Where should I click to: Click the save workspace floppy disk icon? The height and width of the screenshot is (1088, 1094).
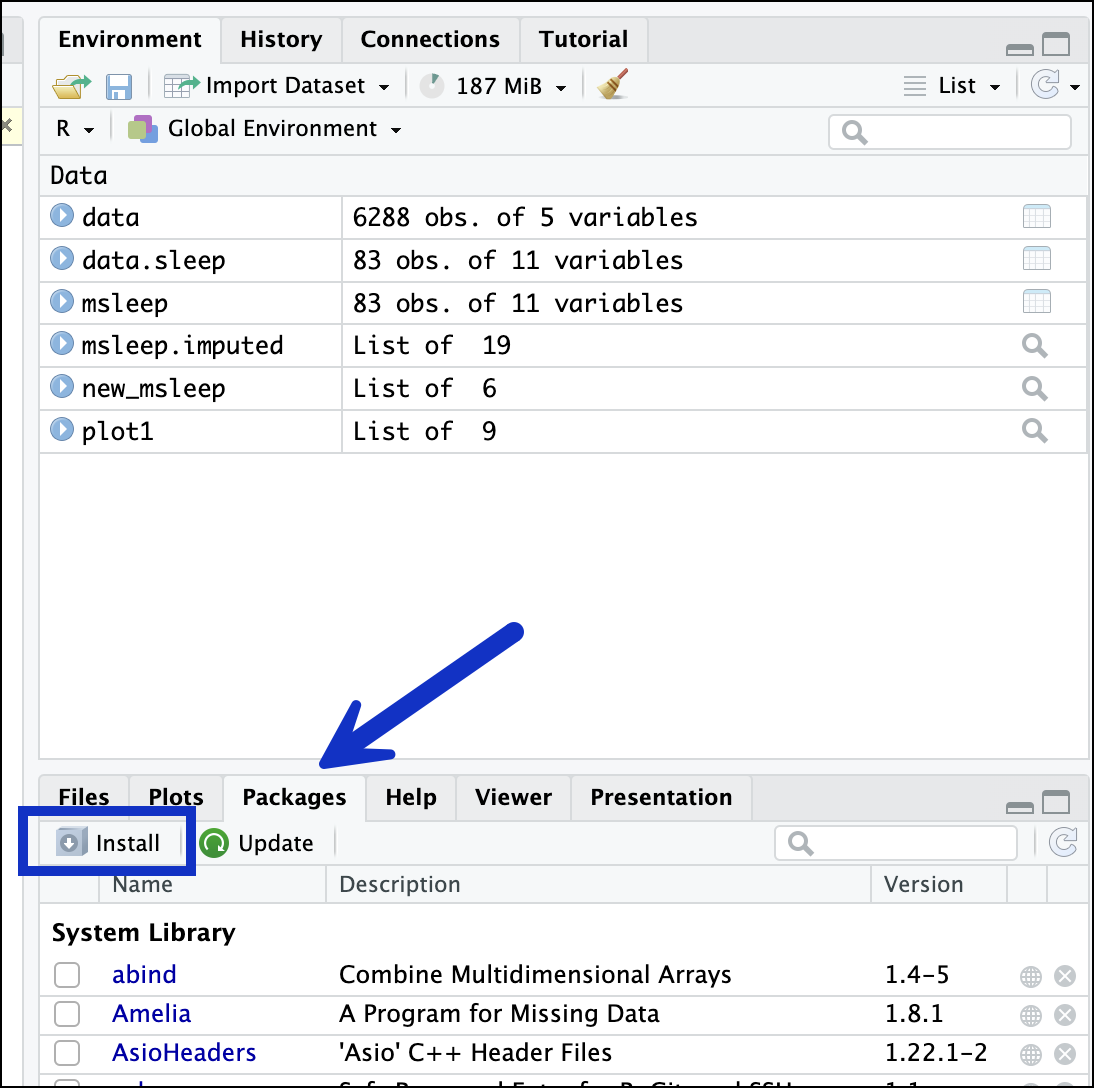click(119, 86)
